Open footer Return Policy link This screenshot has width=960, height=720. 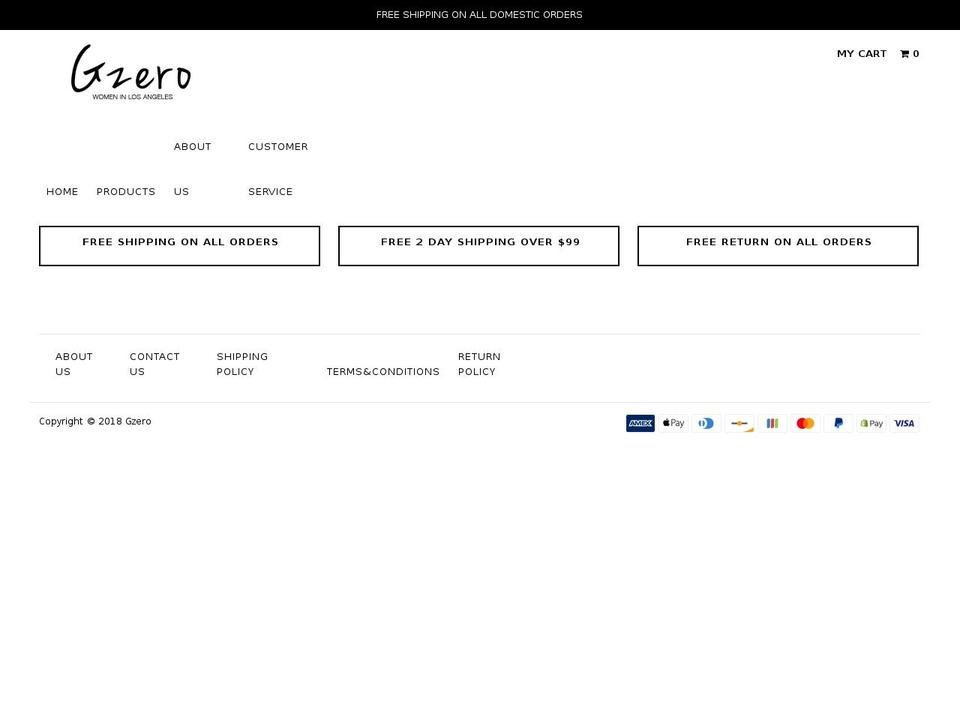coord(479,364)
